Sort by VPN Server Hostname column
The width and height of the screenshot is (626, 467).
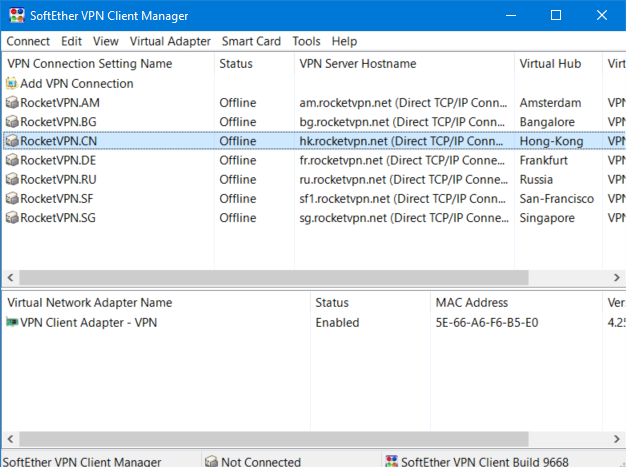point(404,63)
